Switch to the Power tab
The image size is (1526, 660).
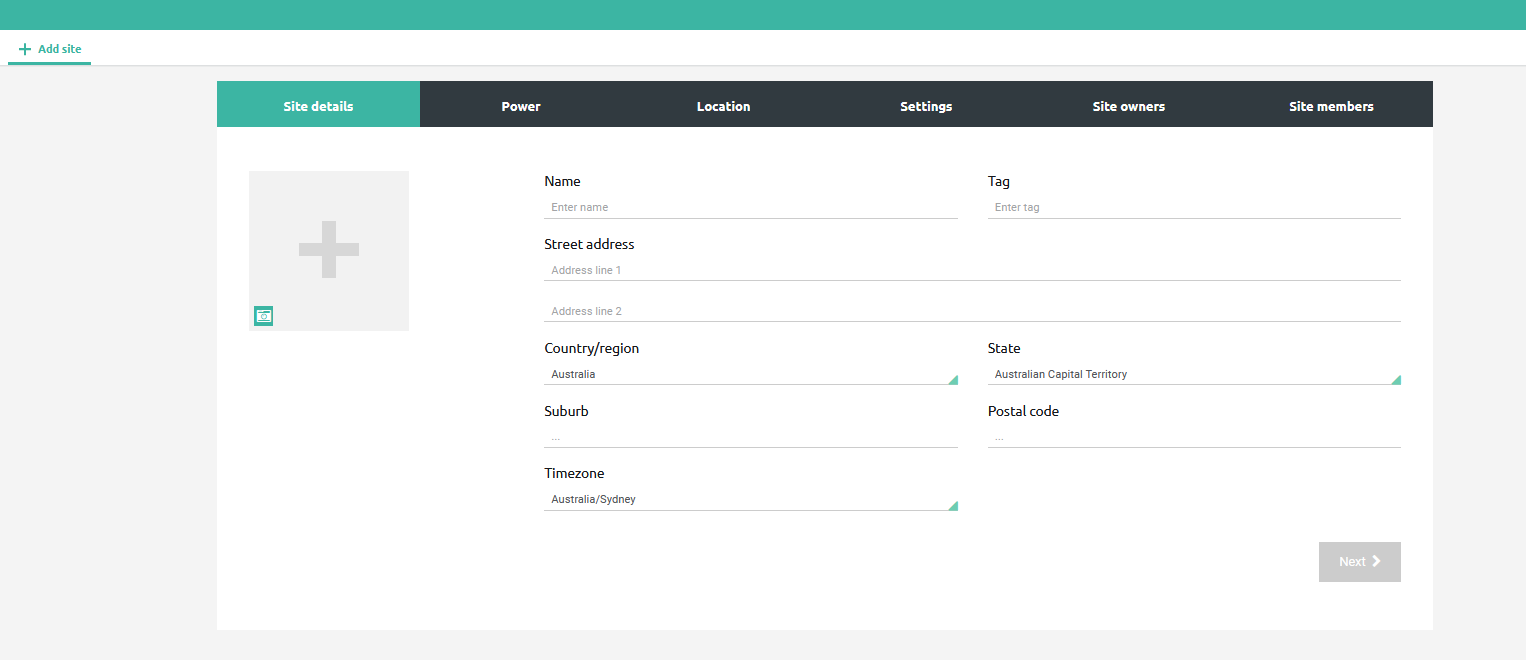coord(521,106)
